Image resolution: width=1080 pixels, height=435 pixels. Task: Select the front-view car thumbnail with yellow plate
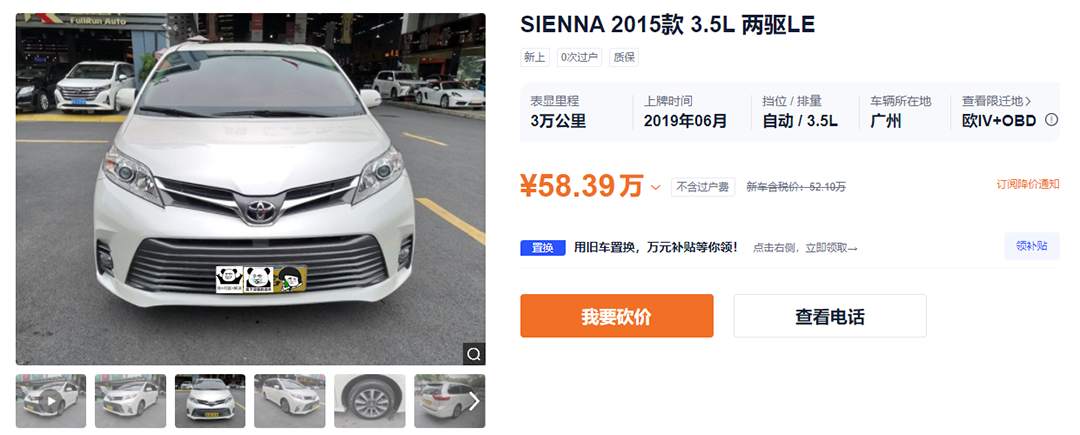[x=210, y=401]
